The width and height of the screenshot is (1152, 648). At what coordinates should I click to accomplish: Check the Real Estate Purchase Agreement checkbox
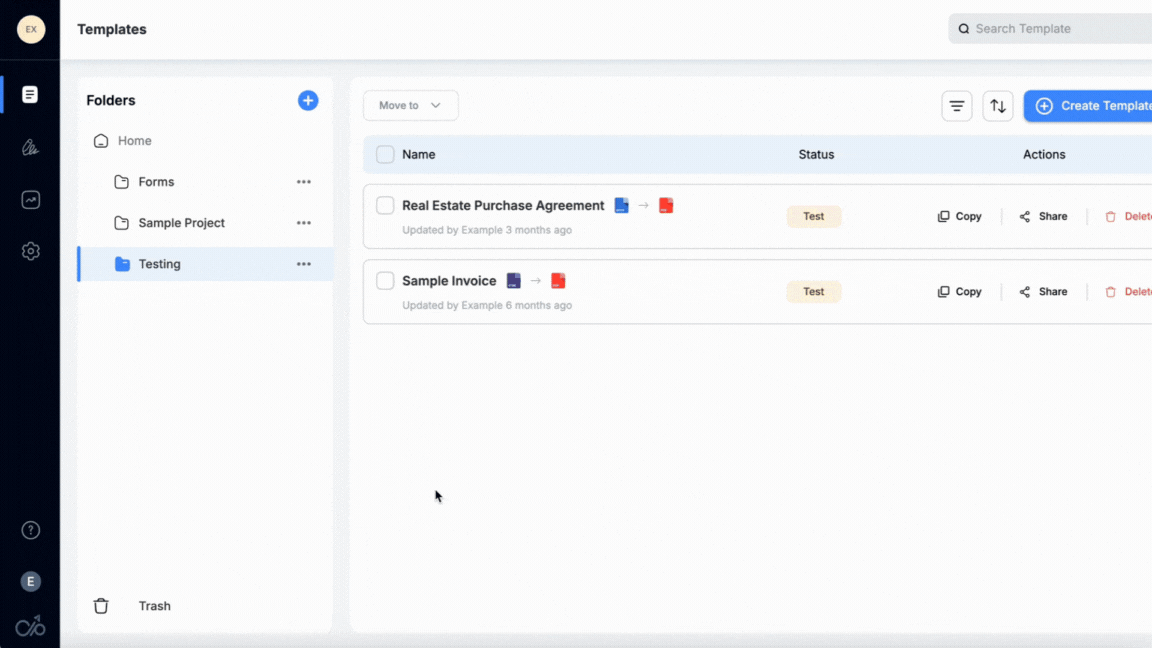(x=385, y=206)
